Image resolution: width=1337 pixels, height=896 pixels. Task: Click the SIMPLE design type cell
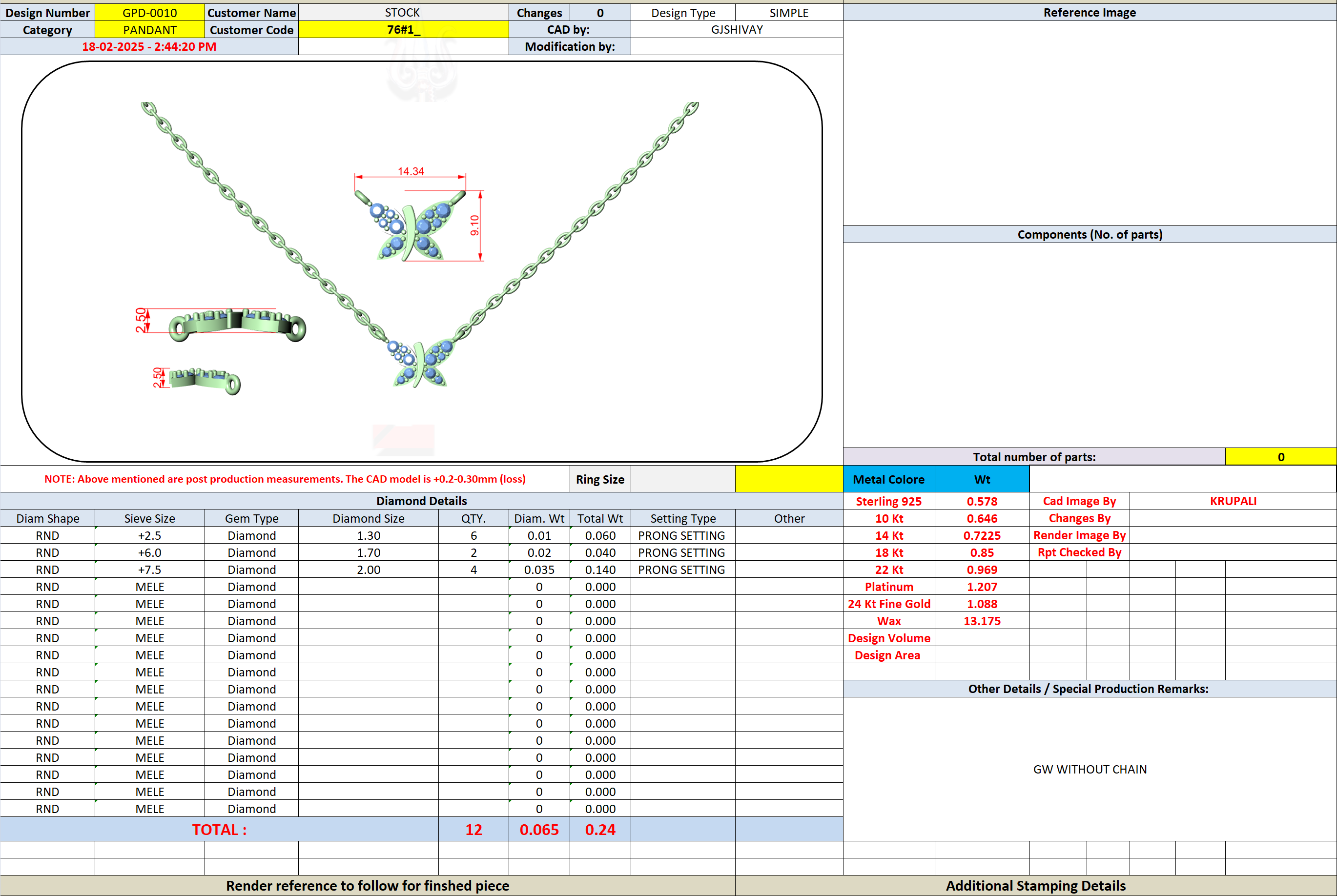(x=789, y=13)
